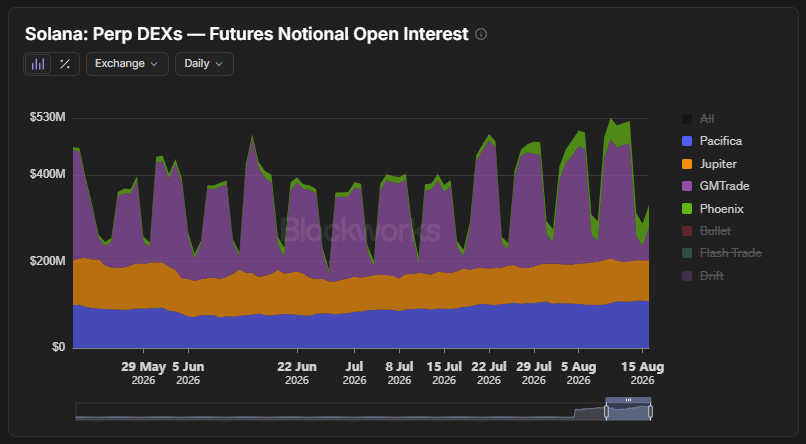This screenshot has width=806, height=444.
Task: Click the $530M y-axis label
Action: tap(48, 118)
